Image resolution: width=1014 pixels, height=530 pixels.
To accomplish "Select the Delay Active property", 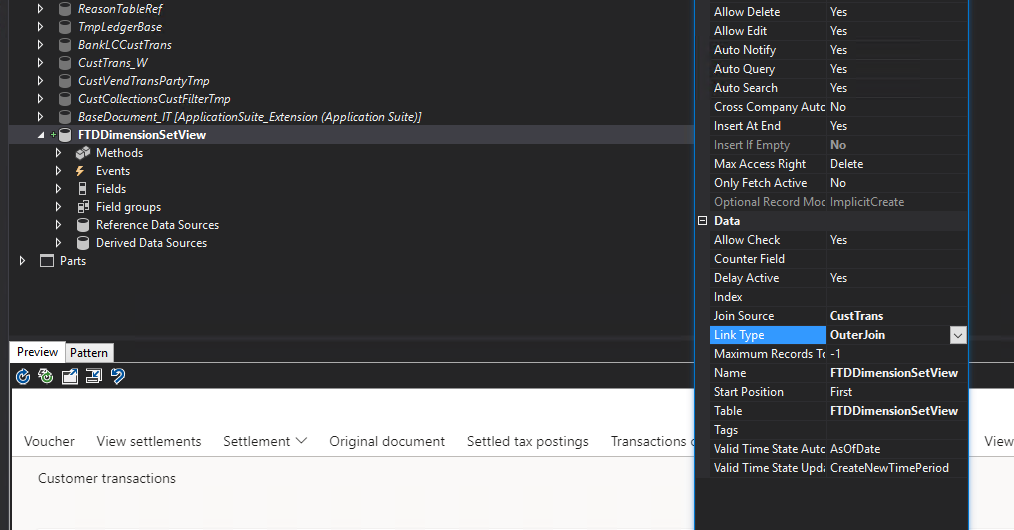I will coord(839,278).
